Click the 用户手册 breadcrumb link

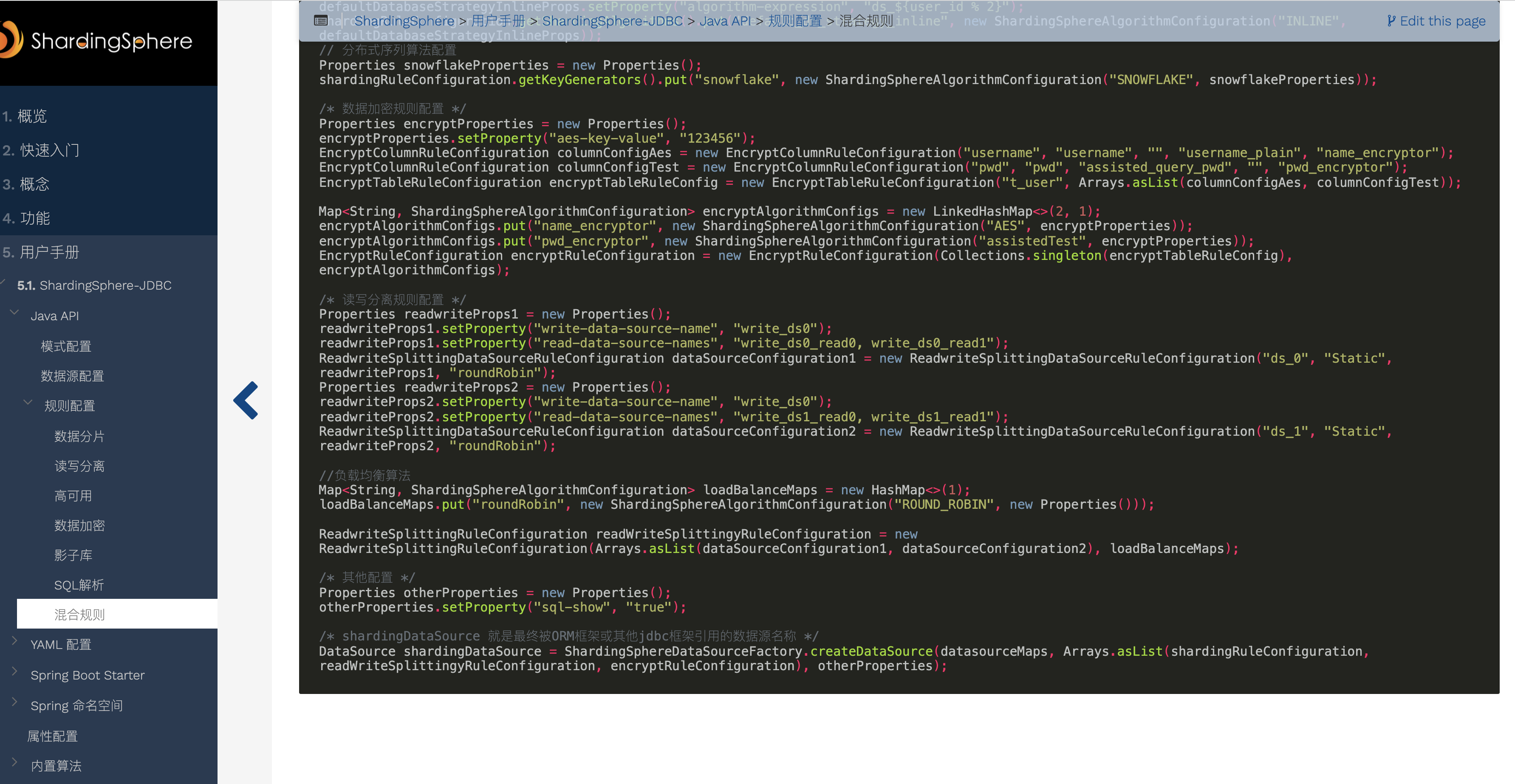coord(497,21)
